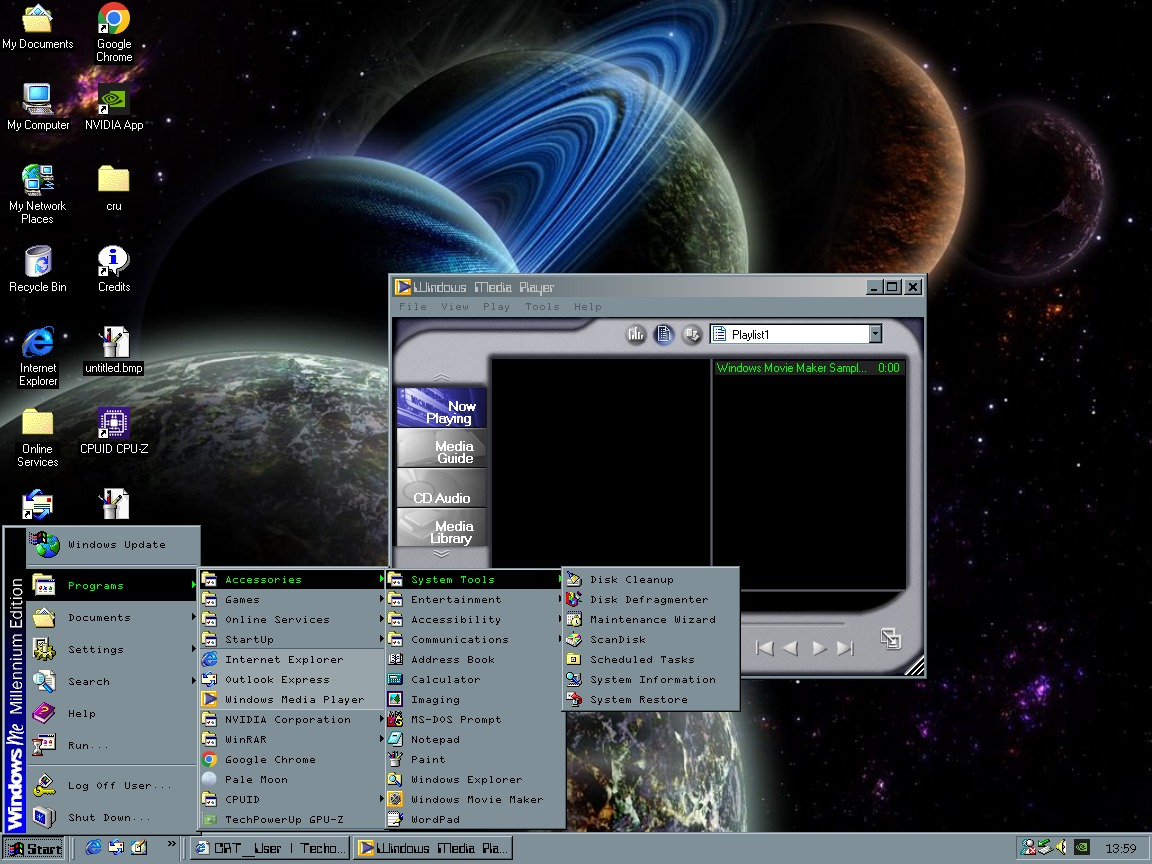
Task: Open Outlook Express from Programs menu
Action: (x=292, y=680)
